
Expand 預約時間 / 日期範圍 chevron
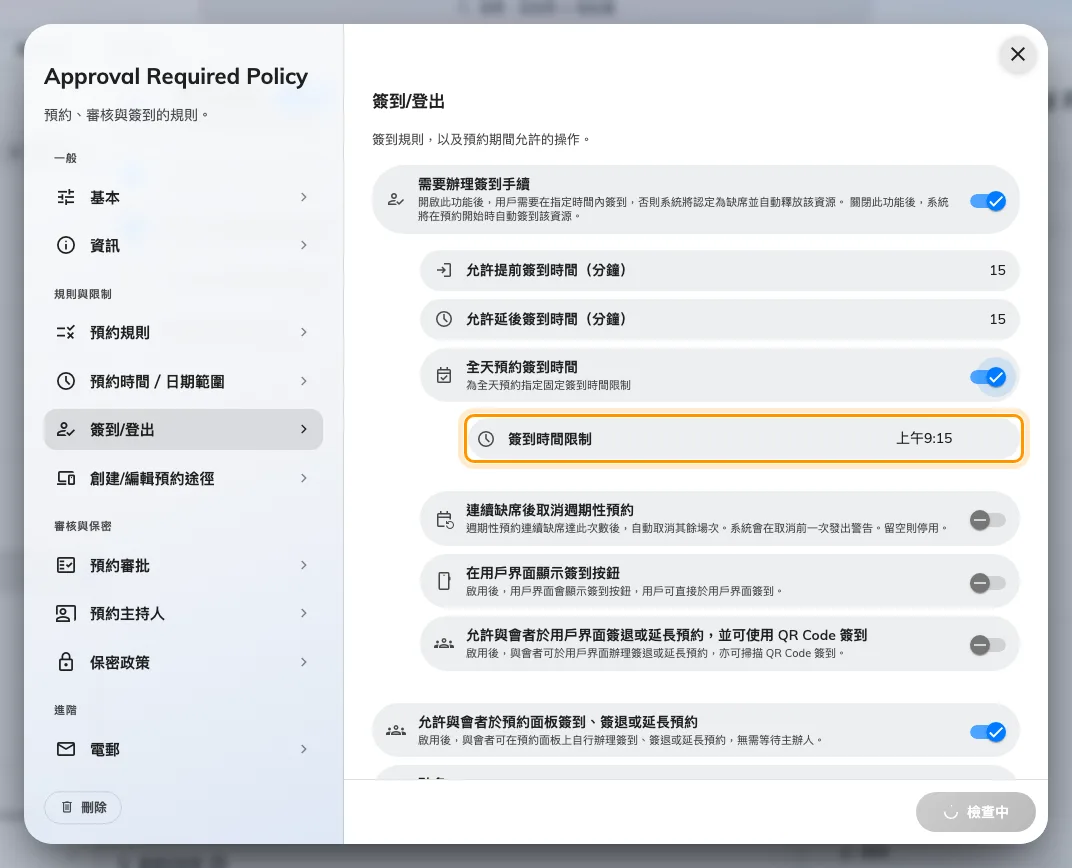(304, 381)
